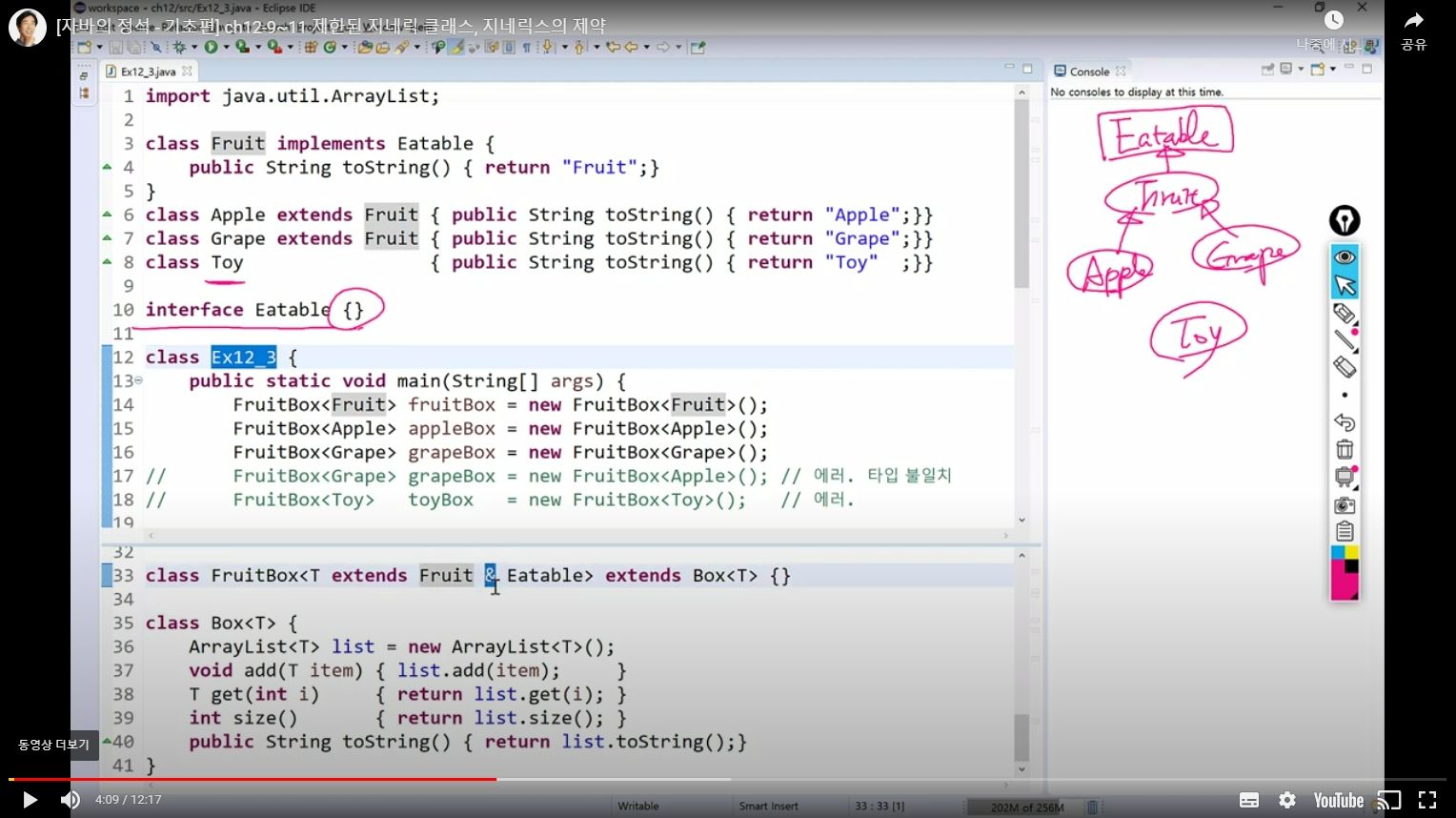Maximize the editor area
Viewport: 1456px width, 818px height.
tap(1027, 69)
